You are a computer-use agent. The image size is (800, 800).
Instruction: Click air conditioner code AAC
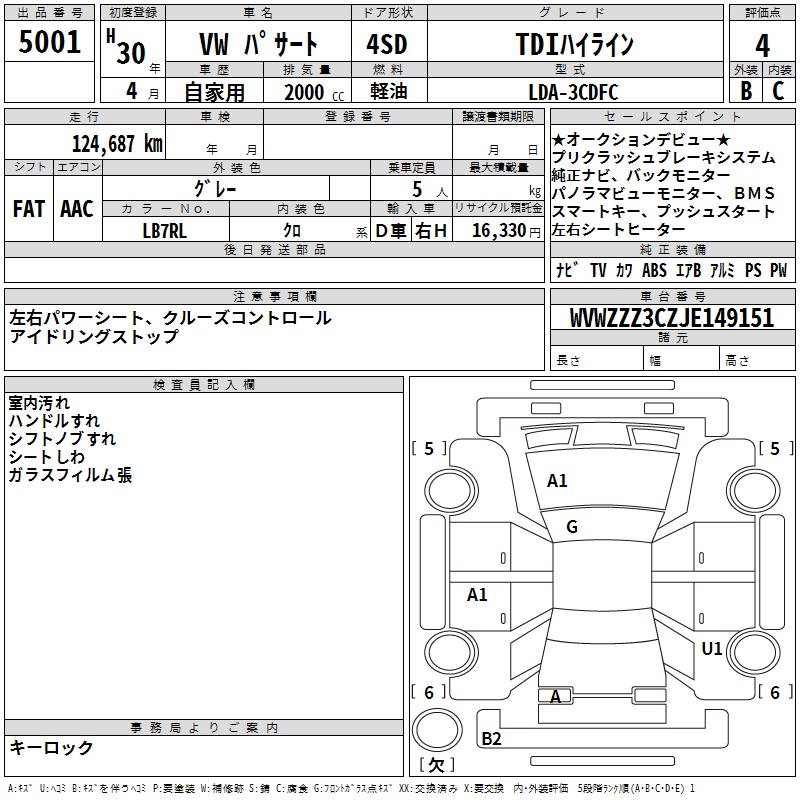pos(77,209)
